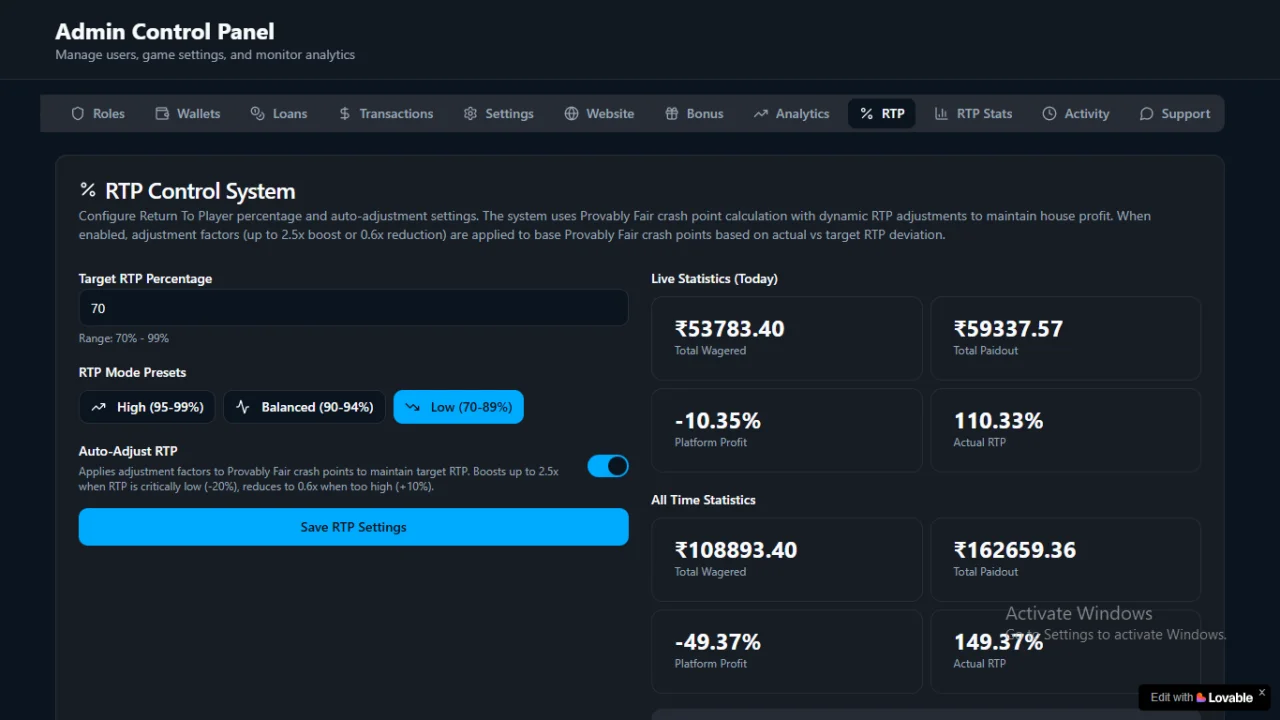
Task: Select the Analytics tab
Action: click(x=792, y=114)
